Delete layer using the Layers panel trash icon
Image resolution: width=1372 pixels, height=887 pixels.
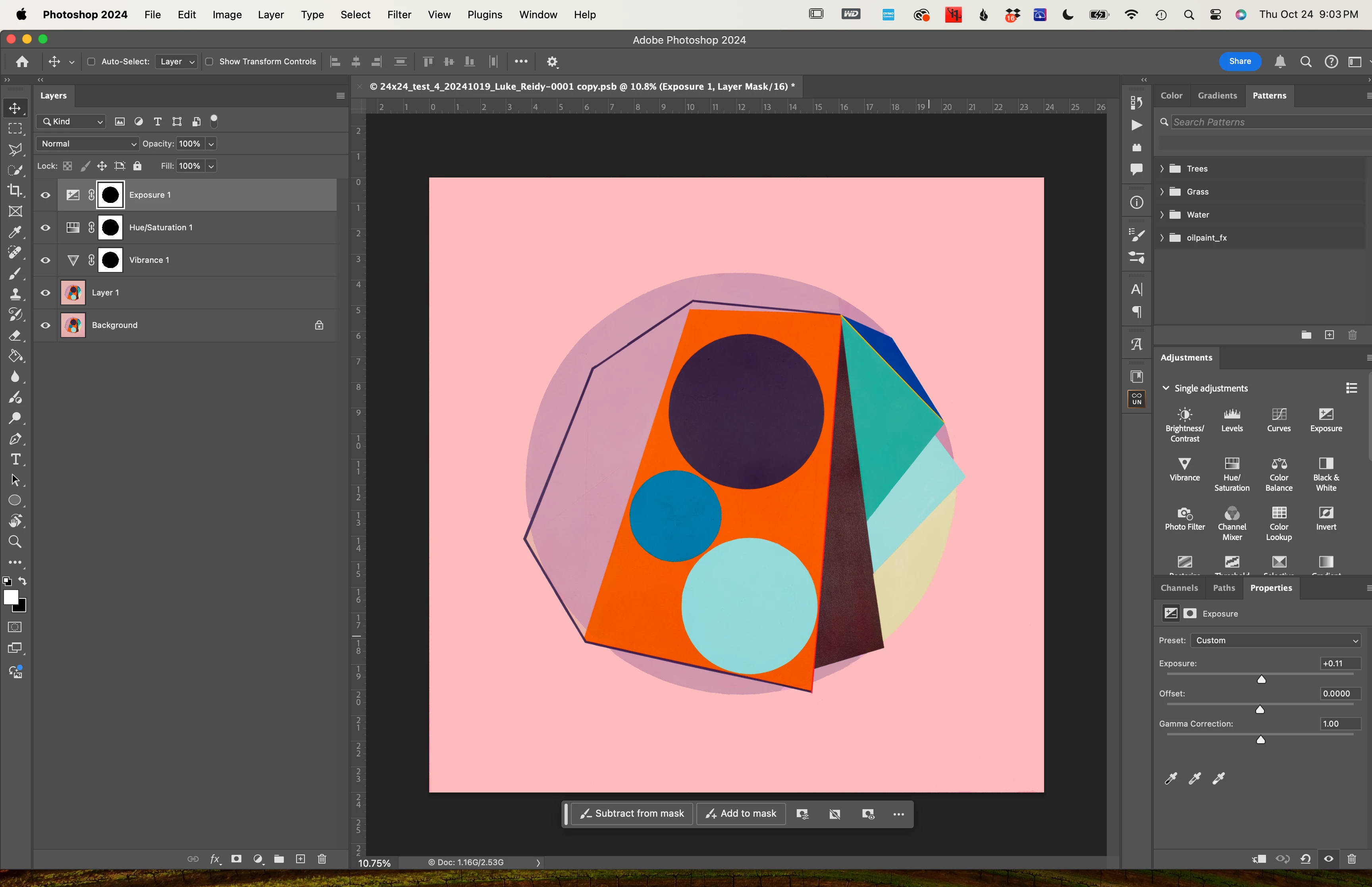[322, 859]
